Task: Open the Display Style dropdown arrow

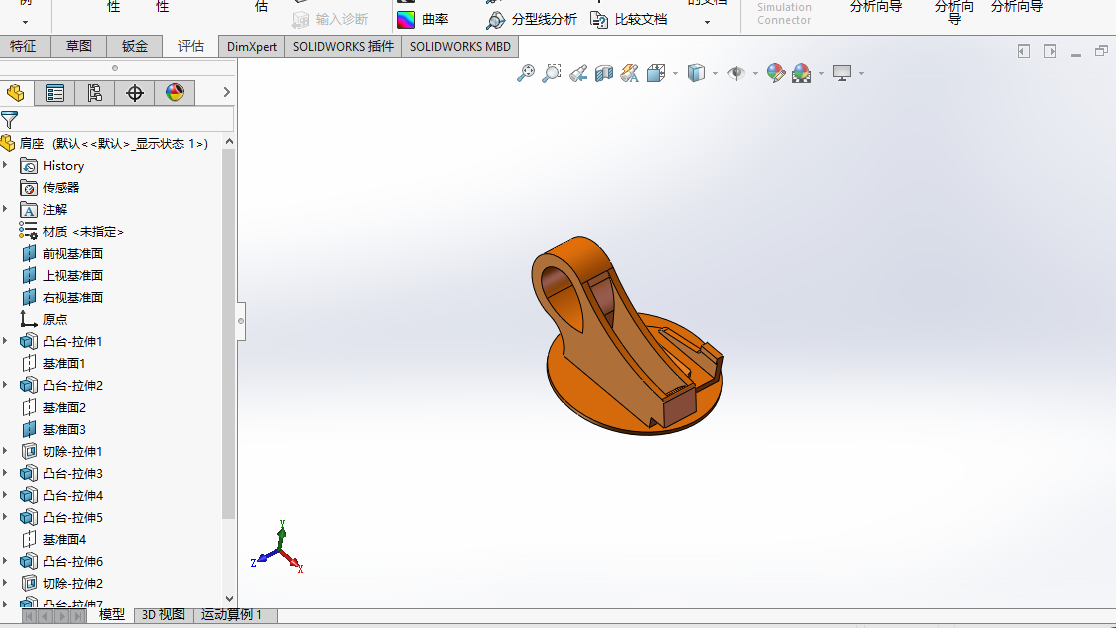Action: click(715, 73)
